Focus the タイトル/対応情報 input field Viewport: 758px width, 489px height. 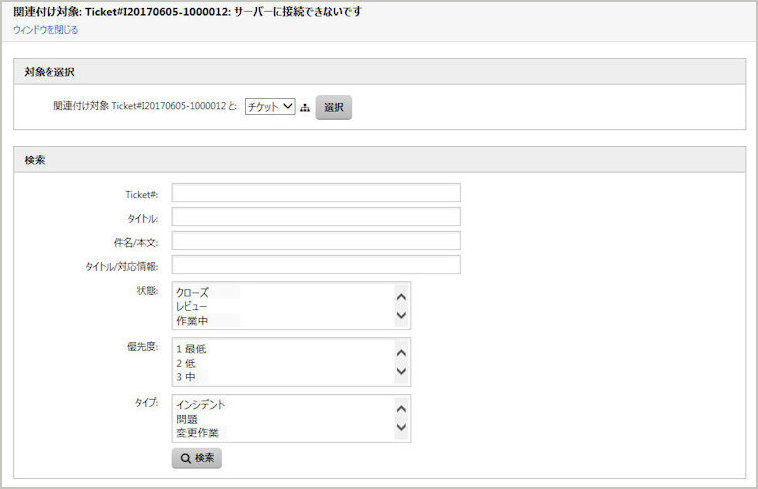click(x=315, y=265)
